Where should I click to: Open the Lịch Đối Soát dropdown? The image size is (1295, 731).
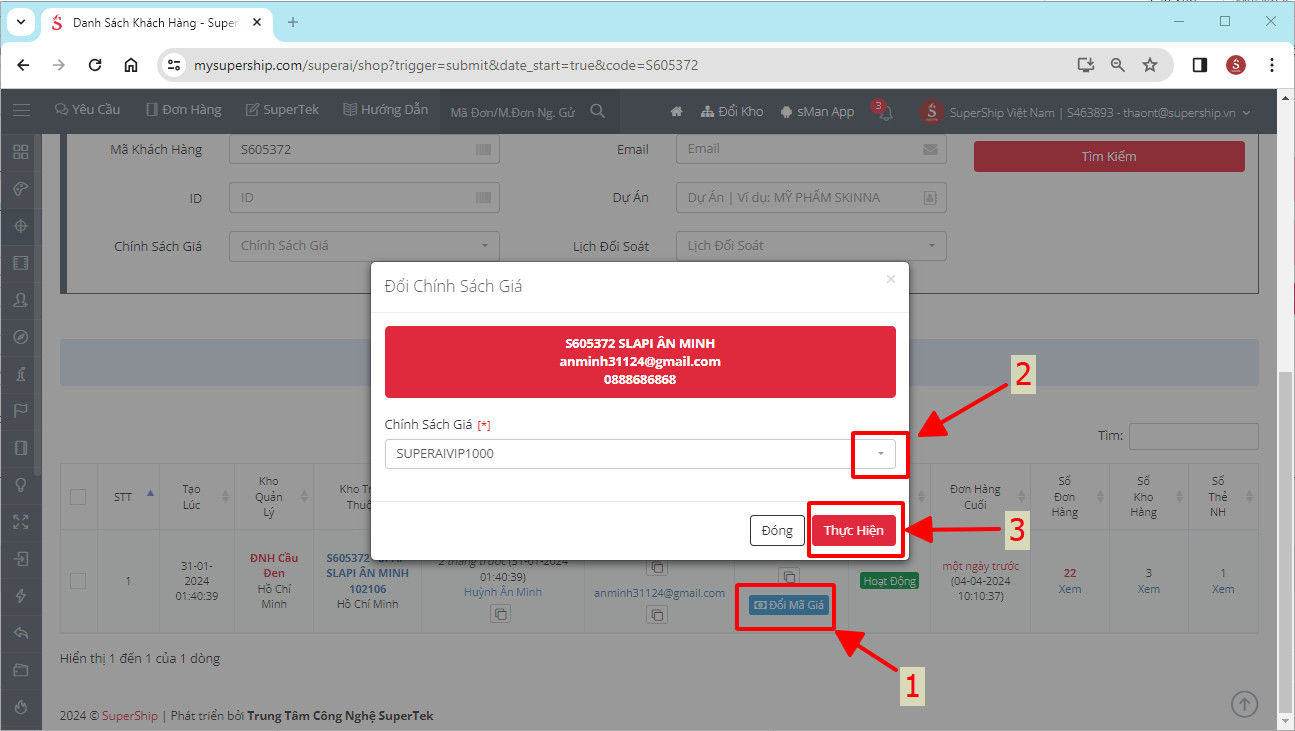click(x=811, y=246)
